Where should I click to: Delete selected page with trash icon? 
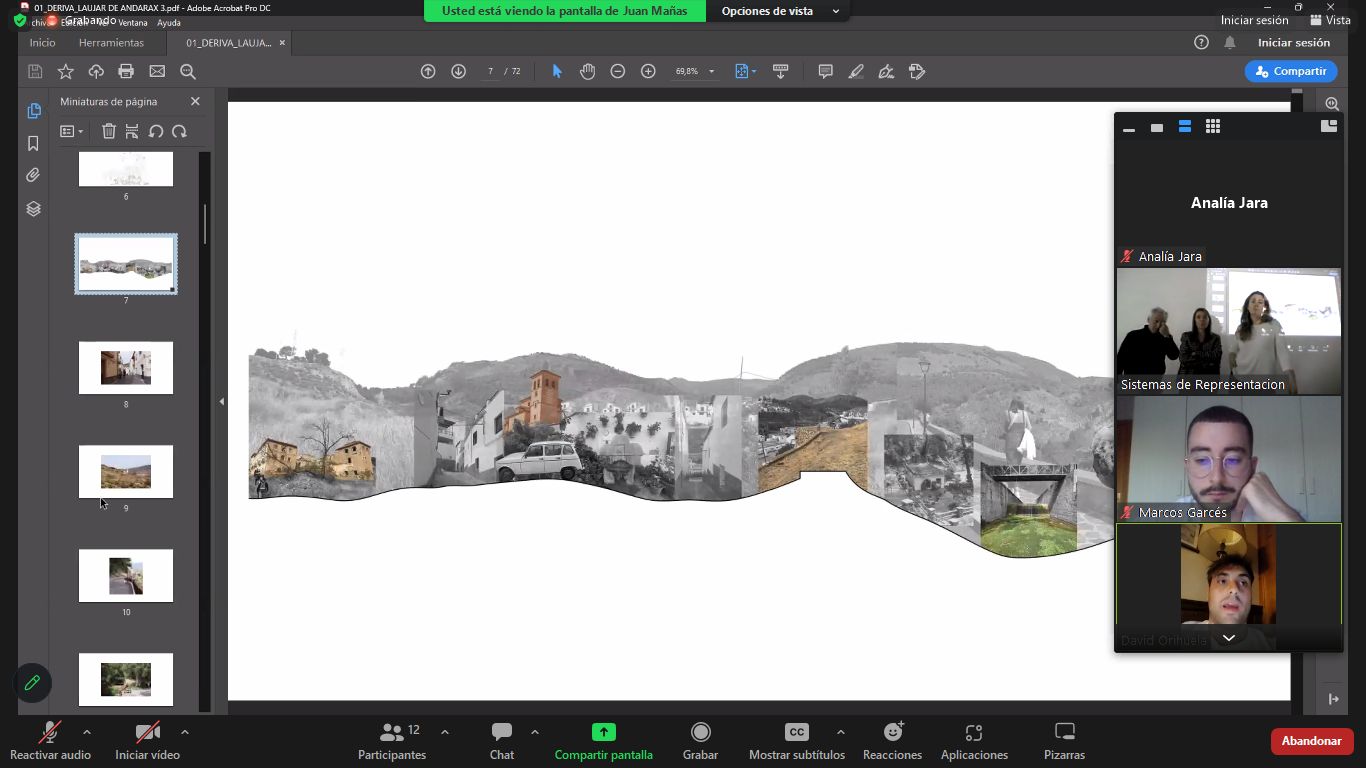109,131
